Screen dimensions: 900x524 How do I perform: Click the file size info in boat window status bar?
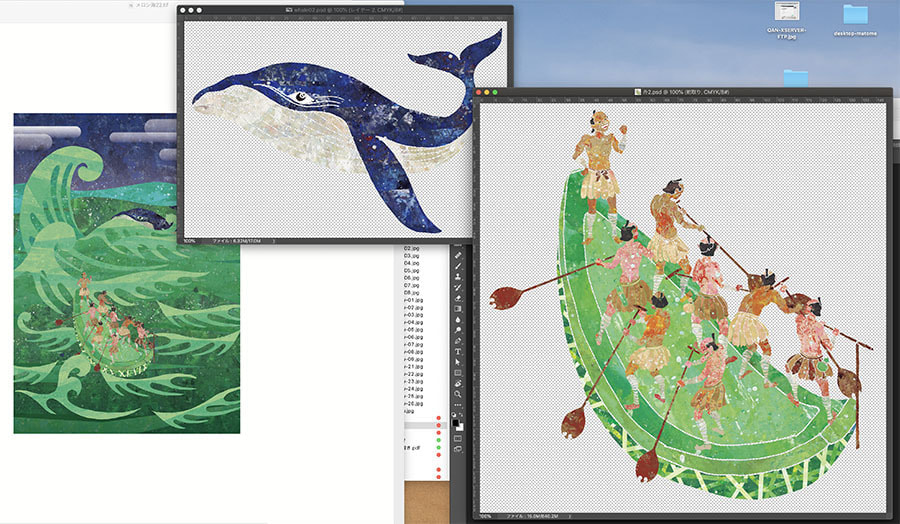(x=535, y=517)
